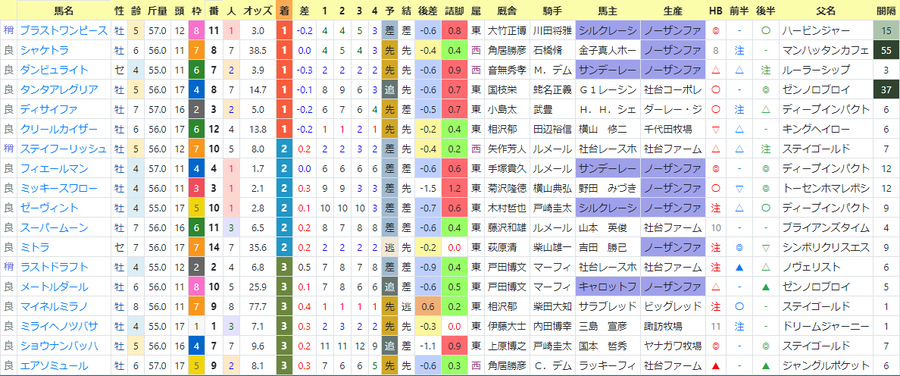Click jockey name 蛯名正義

(x=552, y=90)
